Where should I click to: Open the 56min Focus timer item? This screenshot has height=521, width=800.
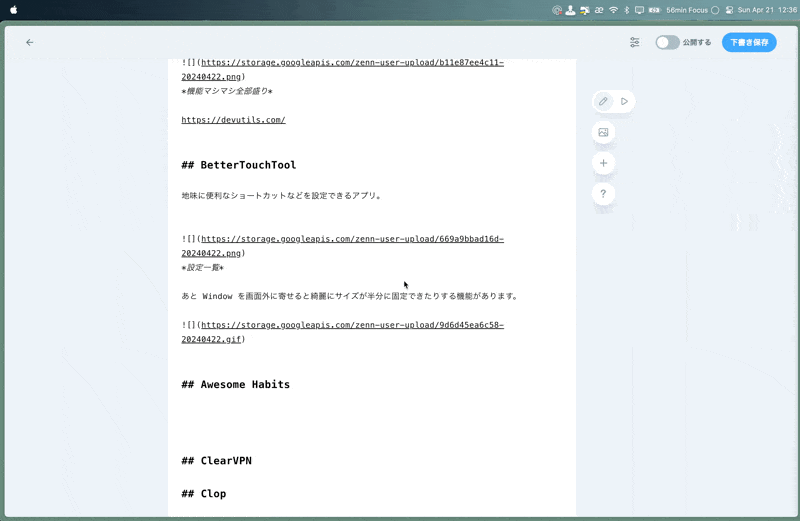[692, 10]
